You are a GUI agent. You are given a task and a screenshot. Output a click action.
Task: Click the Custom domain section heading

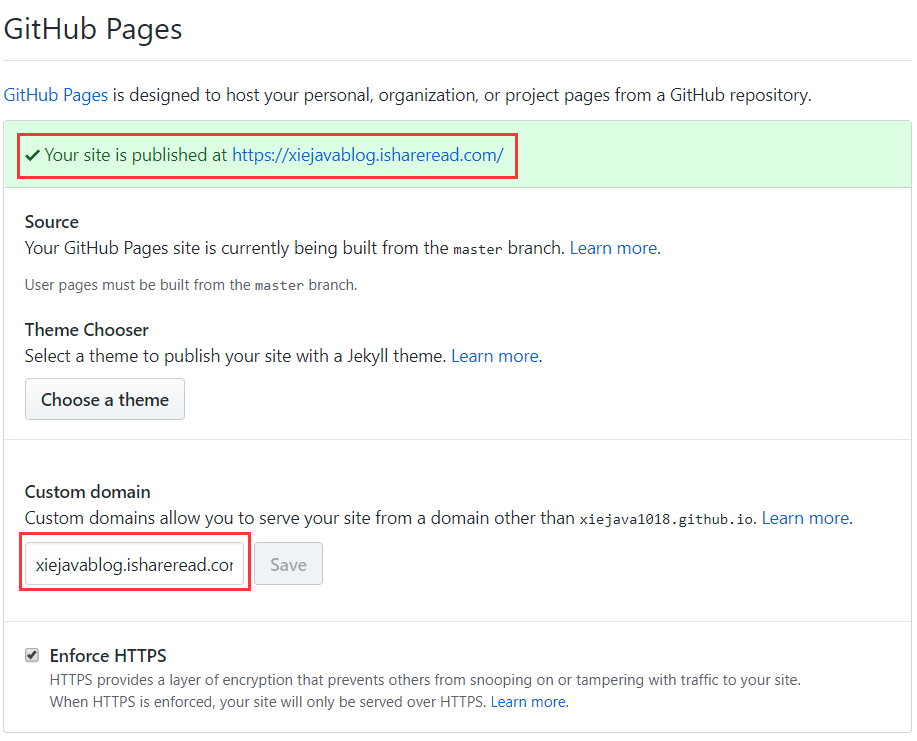click(88, 492)
